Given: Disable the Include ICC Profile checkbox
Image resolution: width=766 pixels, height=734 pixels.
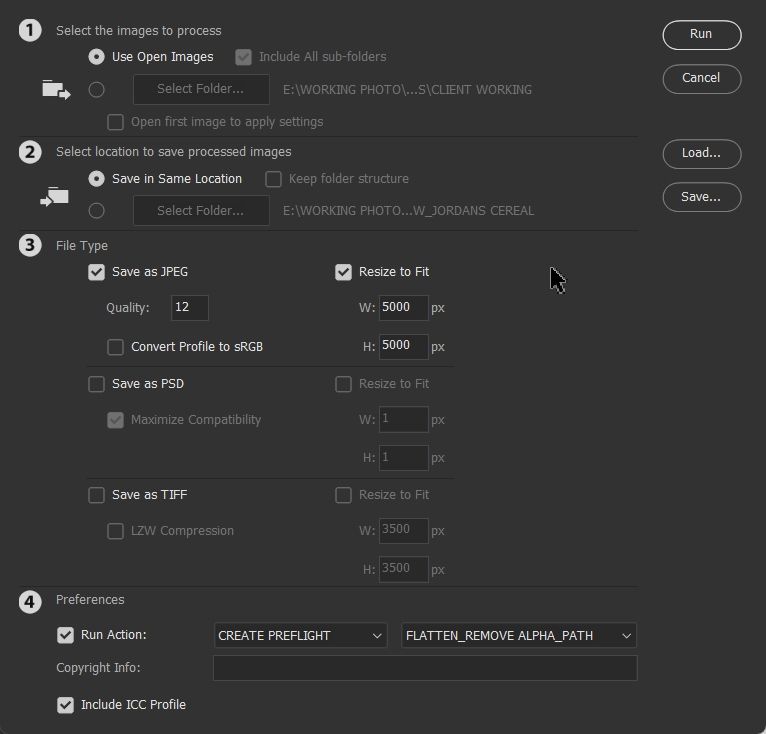Looking at the screenshot, I should [66, 705].
